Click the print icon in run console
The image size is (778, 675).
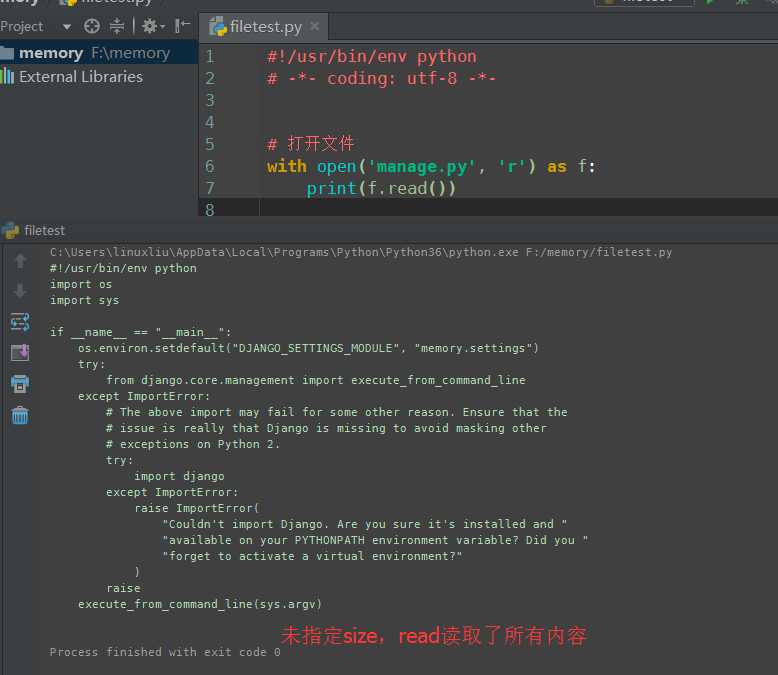[x=20, y=384]
